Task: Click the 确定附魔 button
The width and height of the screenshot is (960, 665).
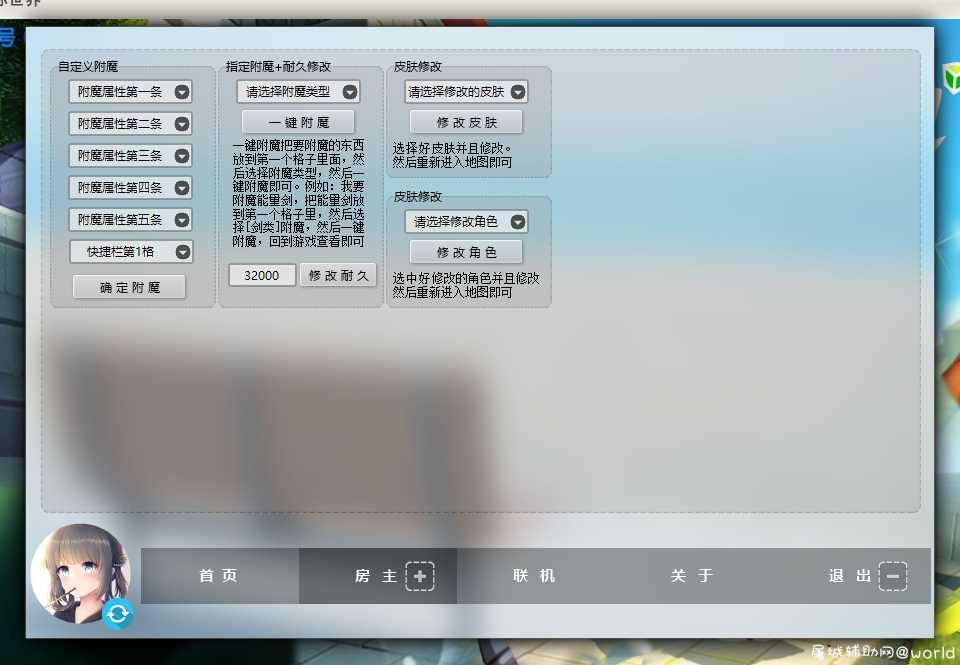Action: point(129,287)
